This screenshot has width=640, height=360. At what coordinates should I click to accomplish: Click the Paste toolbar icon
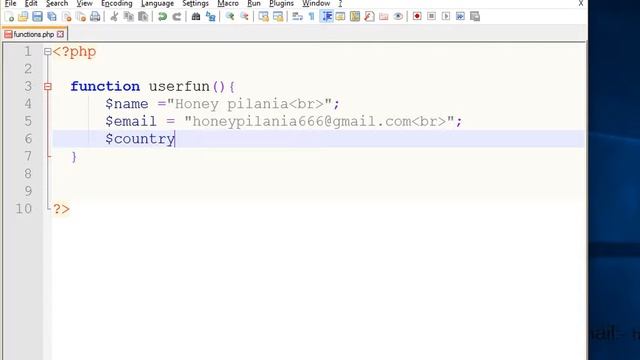(x=143, y=16)
